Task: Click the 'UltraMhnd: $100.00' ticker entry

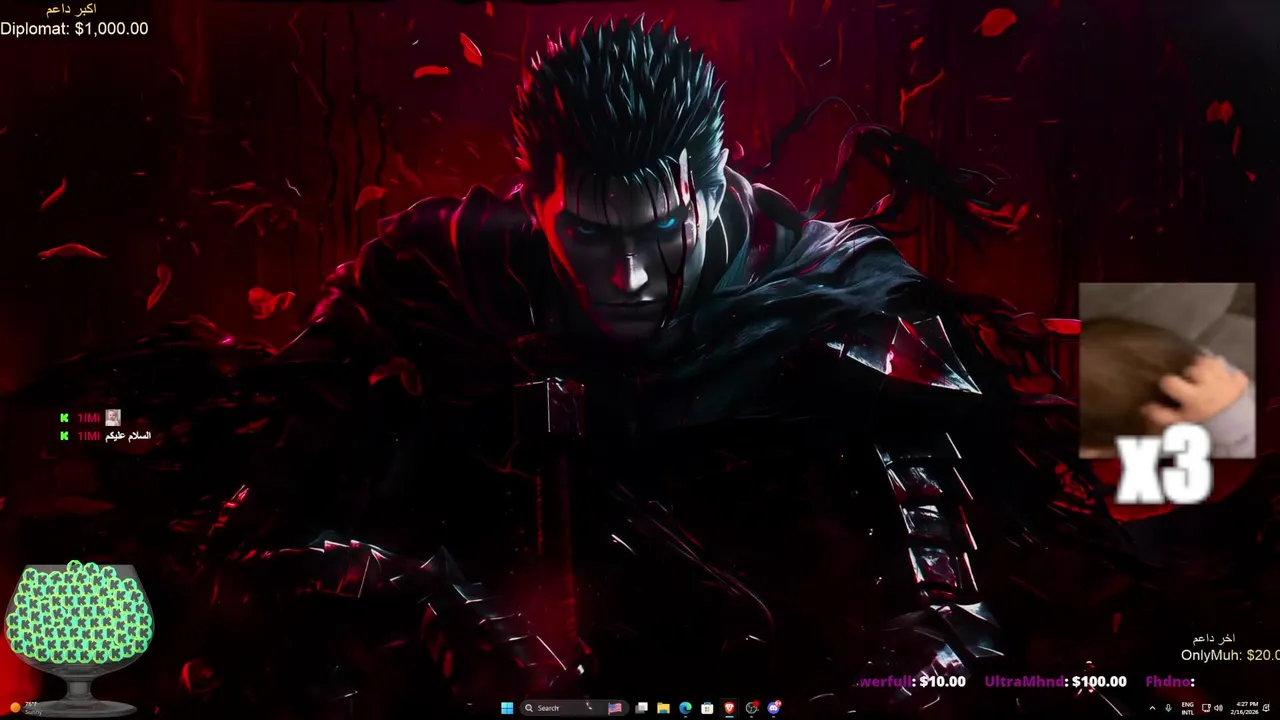Action: (1055, 681)
